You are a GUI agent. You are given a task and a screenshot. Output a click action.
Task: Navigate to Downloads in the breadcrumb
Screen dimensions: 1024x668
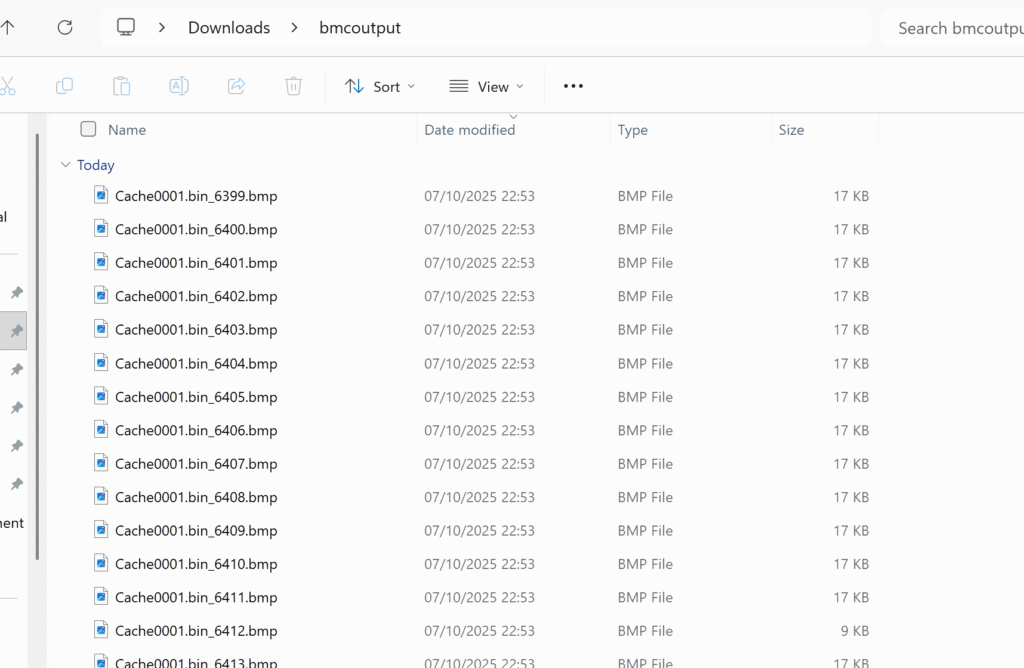pos(229,28)
